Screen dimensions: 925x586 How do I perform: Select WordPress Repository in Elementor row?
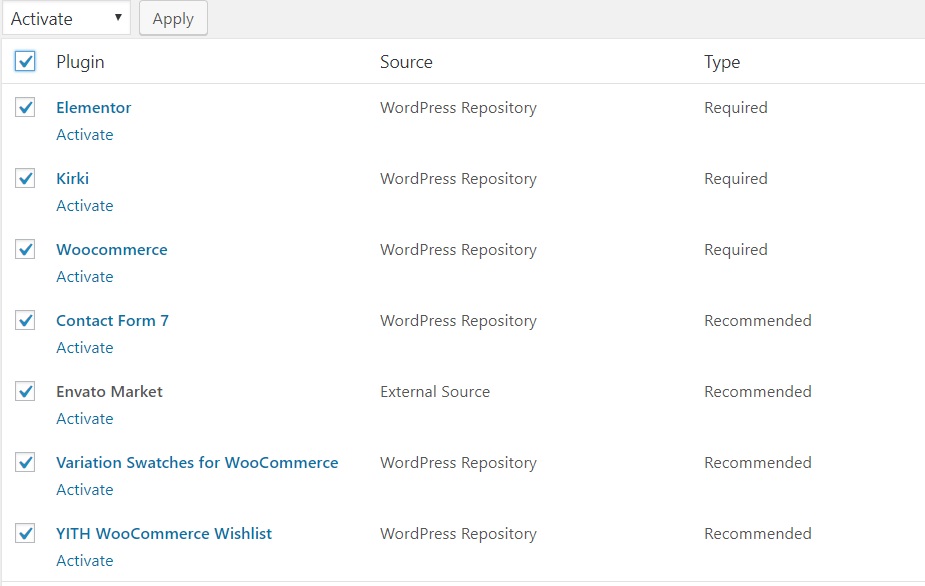458,107
